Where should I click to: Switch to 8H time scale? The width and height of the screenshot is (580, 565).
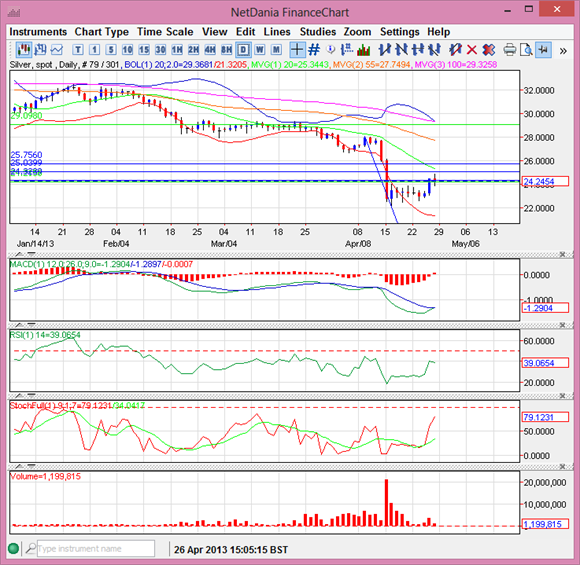click(226, 50)
